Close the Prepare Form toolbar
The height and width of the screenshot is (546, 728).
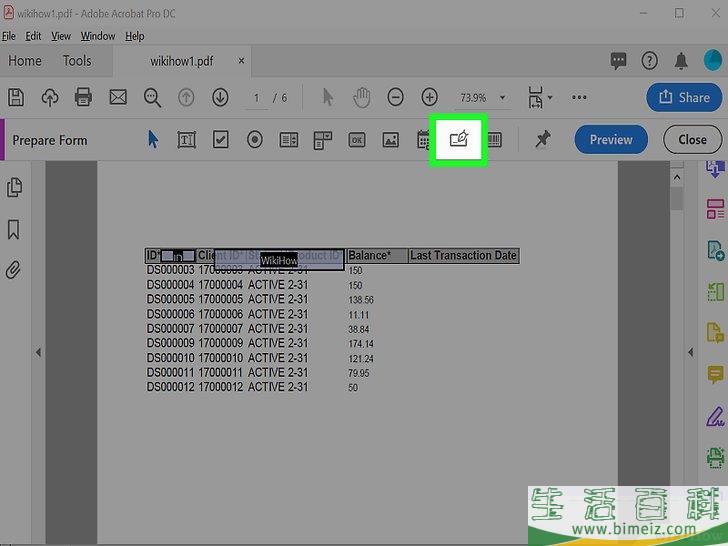(692, 139)
